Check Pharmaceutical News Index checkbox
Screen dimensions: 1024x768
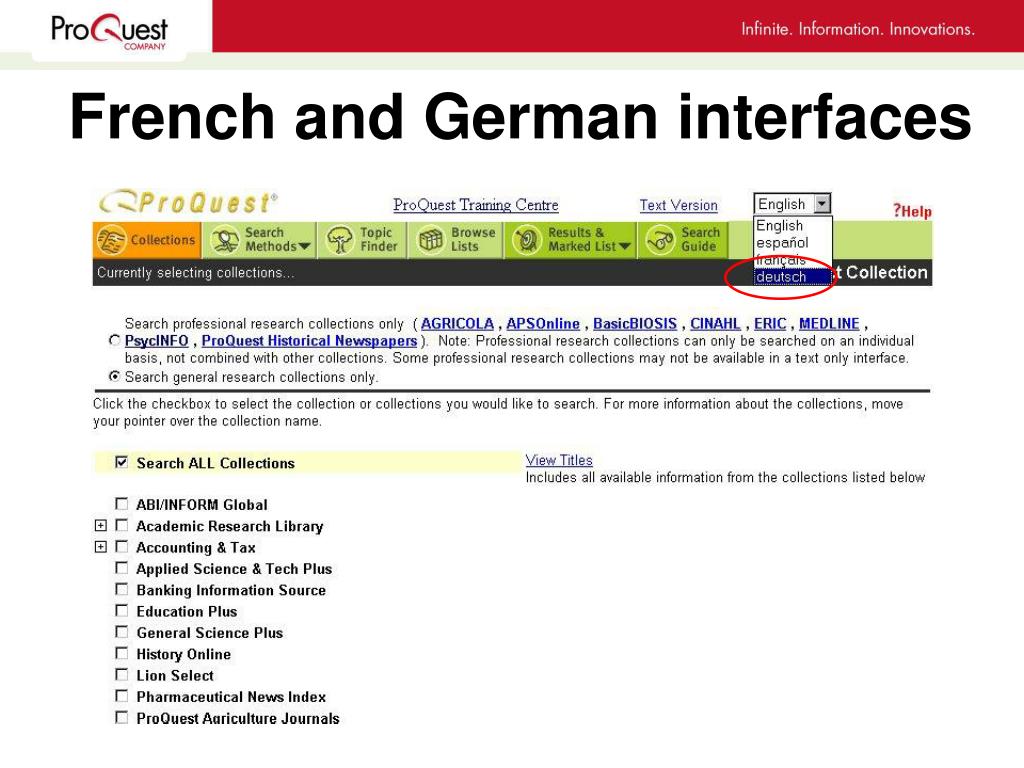121,696
